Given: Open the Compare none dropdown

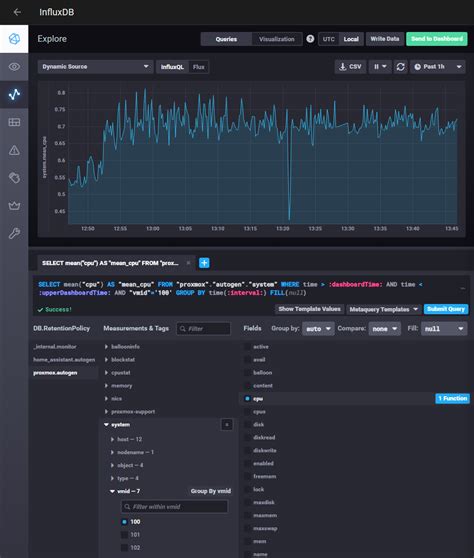Looking at the screenshot, I should click(x=385, y=329).
